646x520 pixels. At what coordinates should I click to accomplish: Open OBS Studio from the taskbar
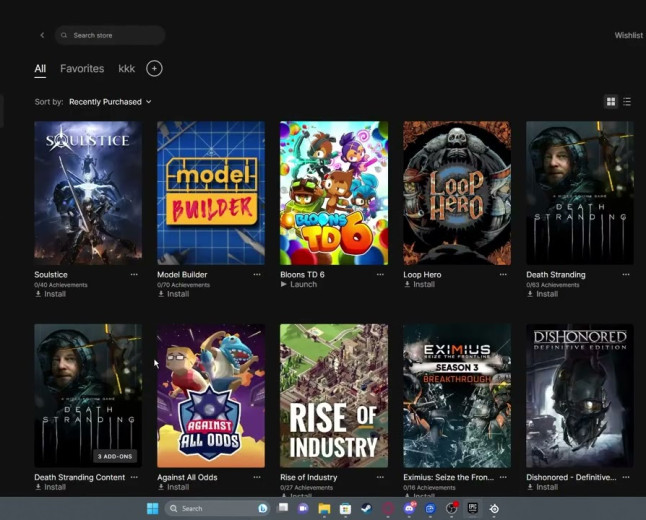click(x=452, y=508)
